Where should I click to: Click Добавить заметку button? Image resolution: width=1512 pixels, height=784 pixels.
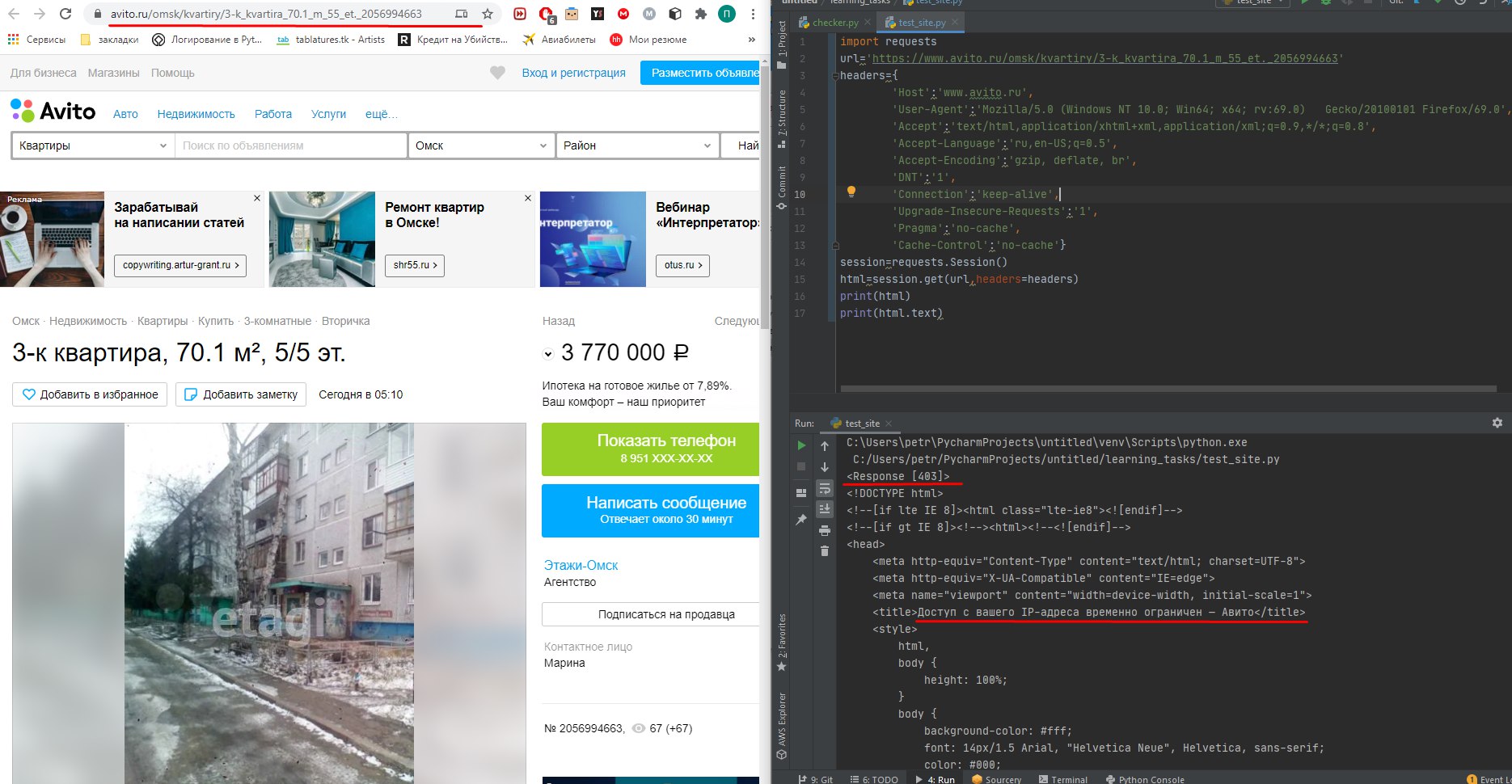[x=241, y=394]
